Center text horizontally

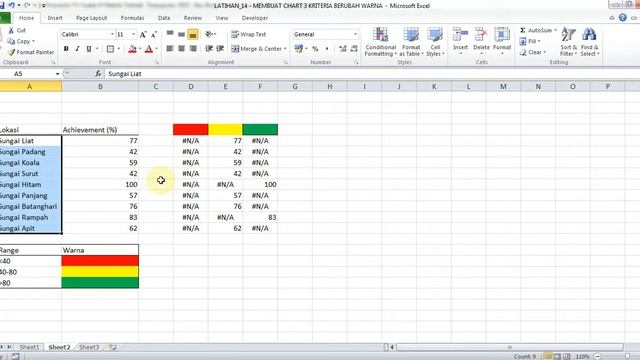pyautogui.click(x=181, y=49)
